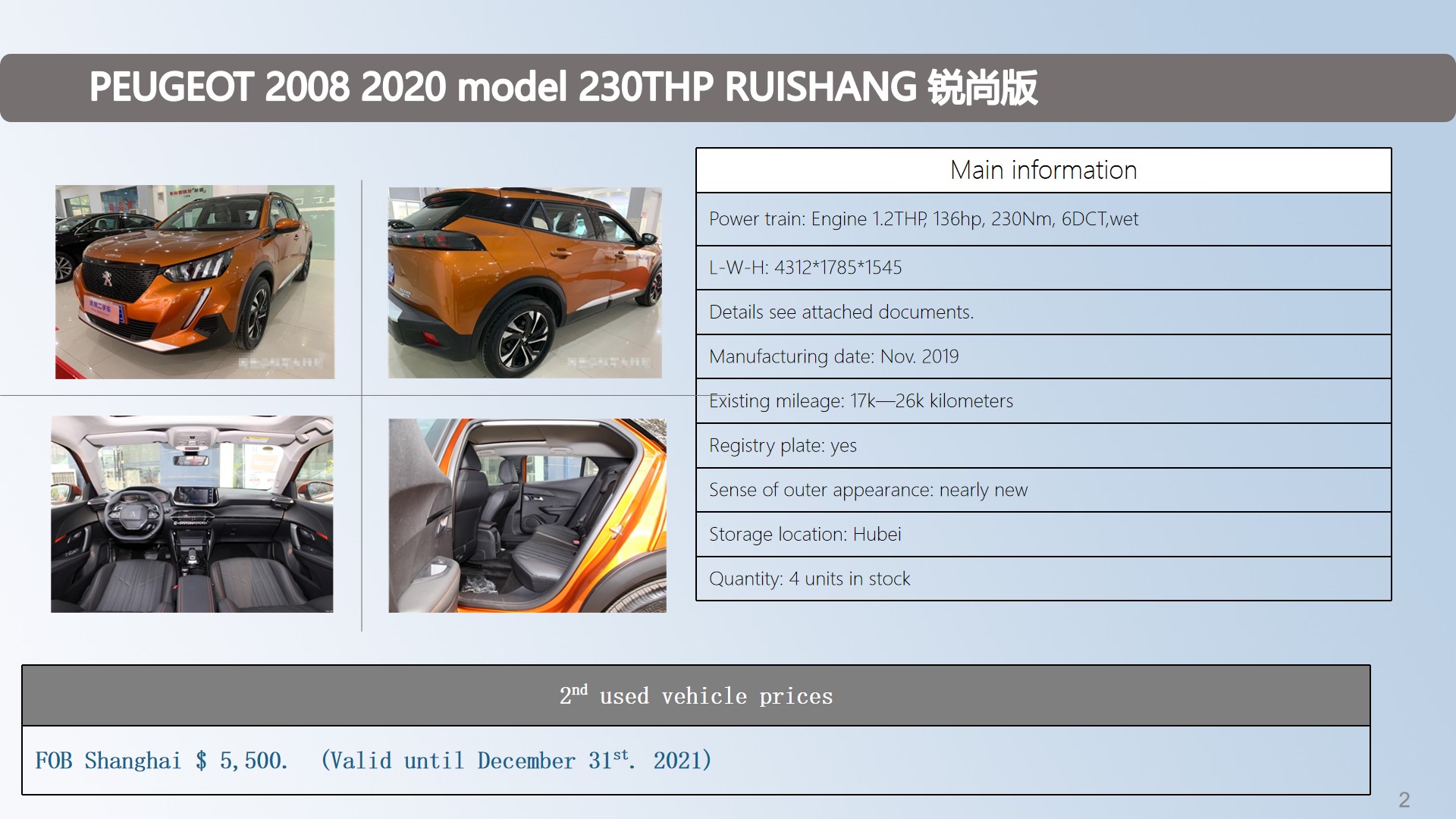Image resolution: width=1456 pixels, height=819 pixels.
Task: Click the slide page number 2
Action: 1404,800
